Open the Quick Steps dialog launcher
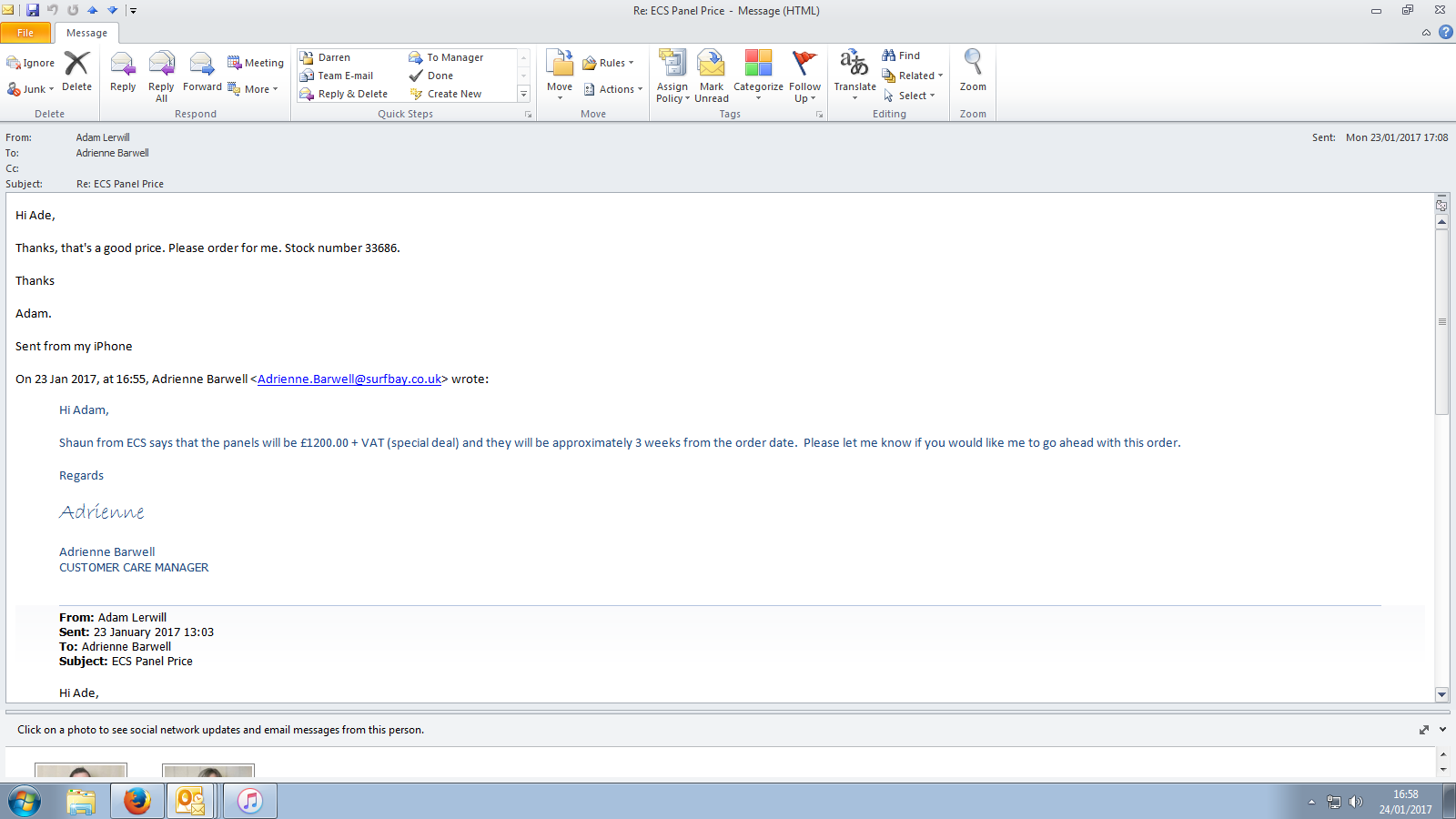Viewport: 1456px width, 819px height. tap(528, 115)
